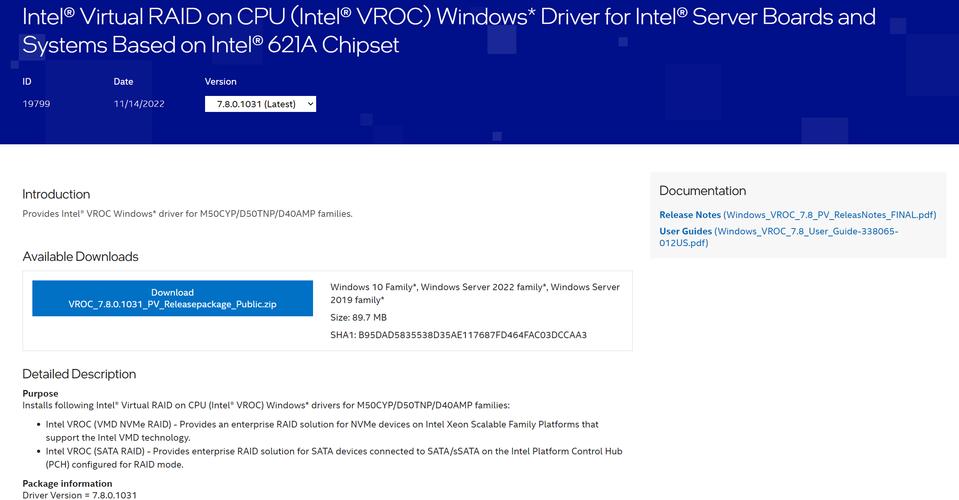
Task: Click the Driver Version = 7.8.0.1031 line
Action: tap(80, 495)
